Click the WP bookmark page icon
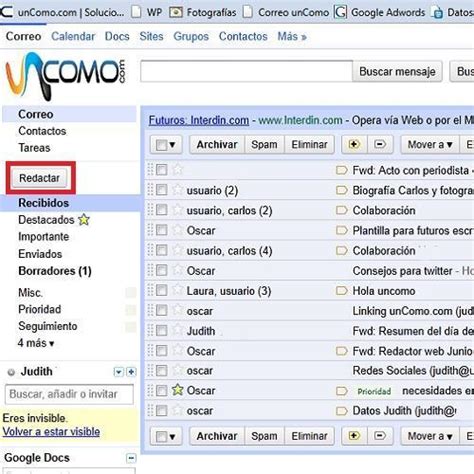Screen dimensions: 474x474 pos(136,12)
